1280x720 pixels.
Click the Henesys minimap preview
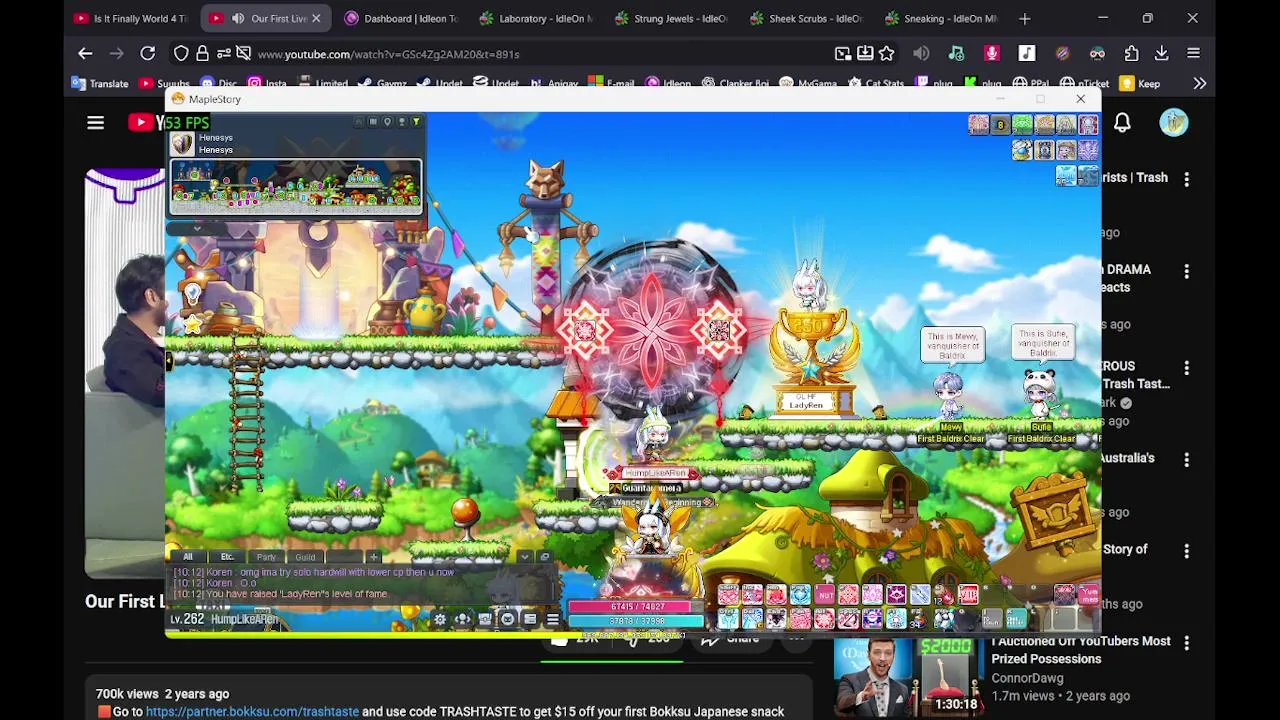[296, 187]
